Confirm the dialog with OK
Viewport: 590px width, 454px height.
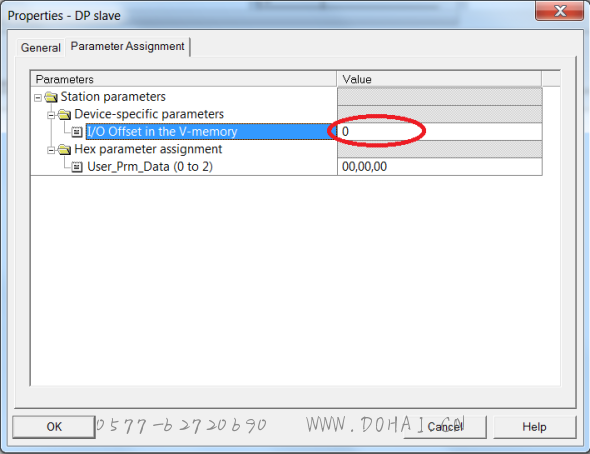53,427
